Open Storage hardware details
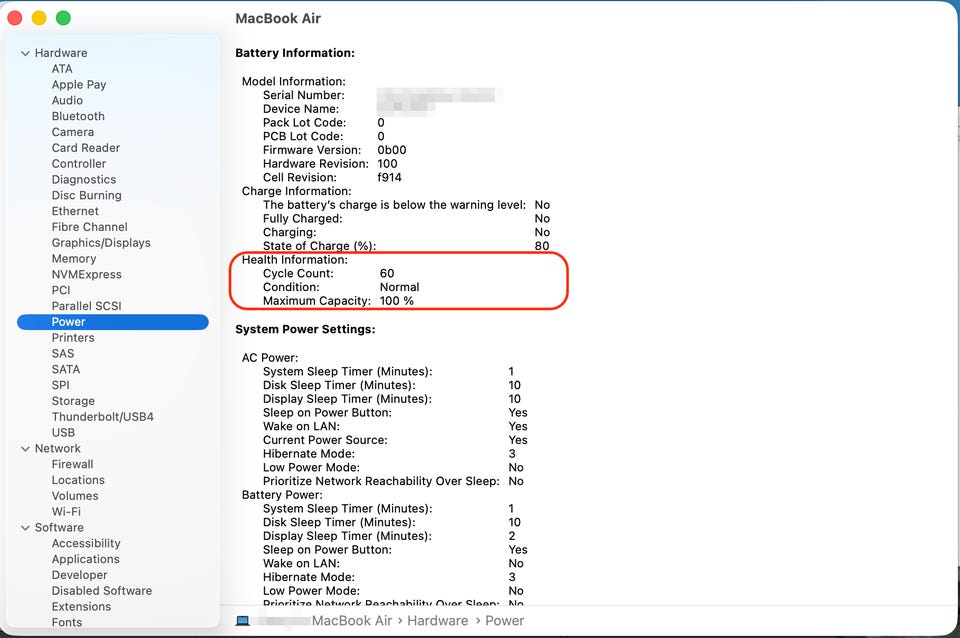 (73, 401)
